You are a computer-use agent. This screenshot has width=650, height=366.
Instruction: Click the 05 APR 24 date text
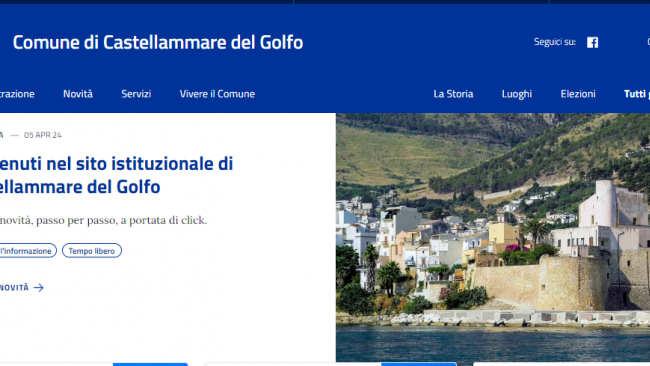(43, 135)
